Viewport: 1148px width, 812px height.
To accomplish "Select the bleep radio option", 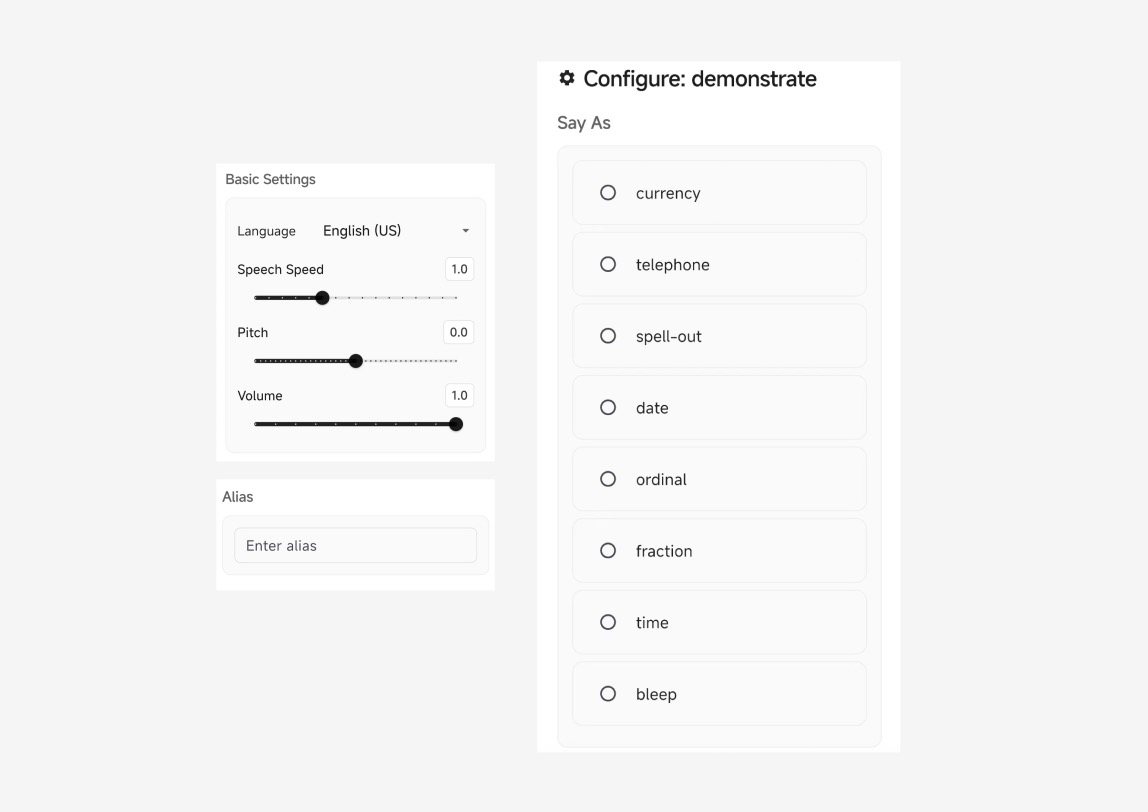I will point(608,694).
